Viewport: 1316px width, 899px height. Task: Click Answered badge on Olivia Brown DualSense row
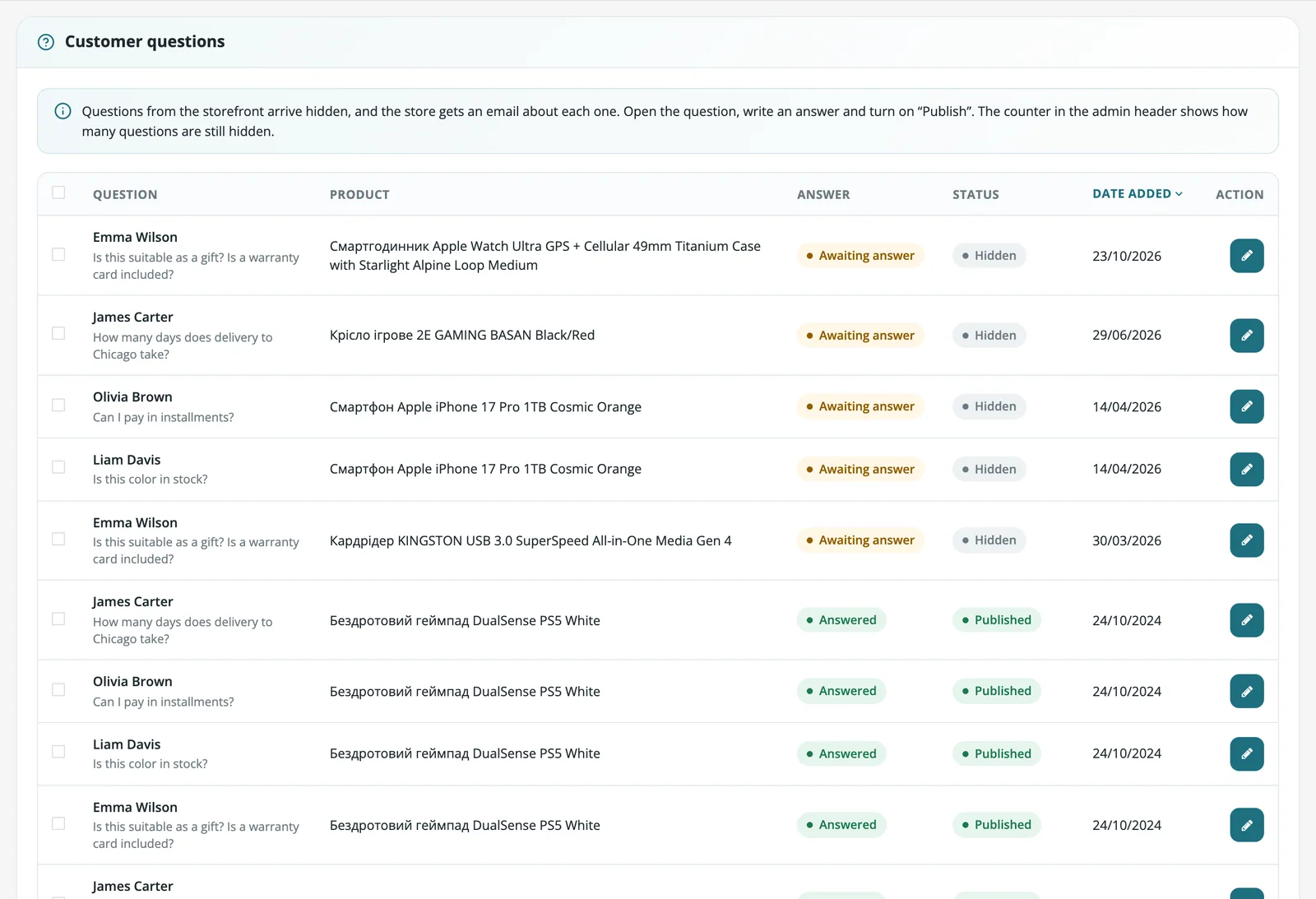click(841, 691)
